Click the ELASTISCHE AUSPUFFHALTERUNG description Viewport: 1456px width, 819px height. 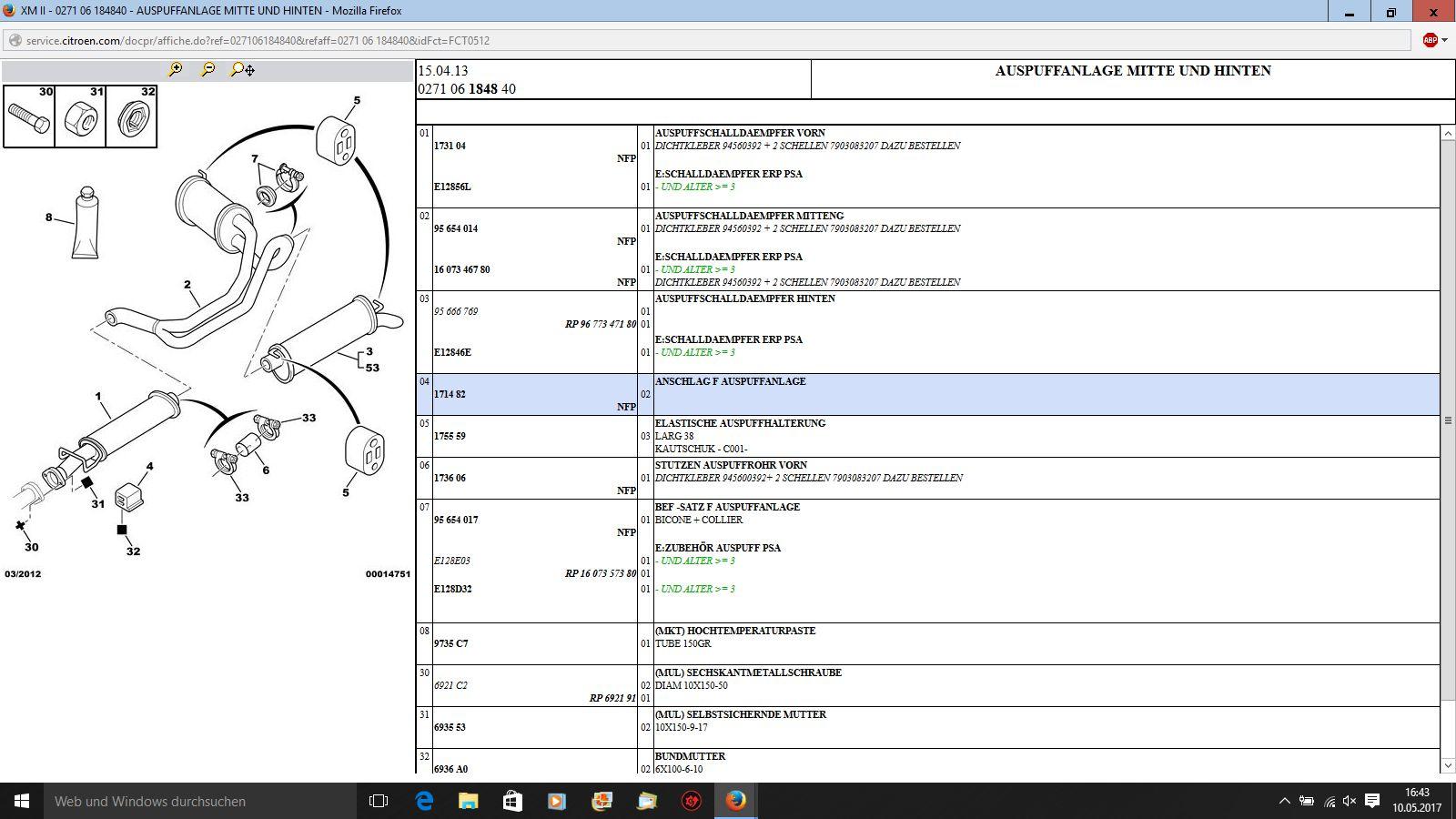point(740,423)
